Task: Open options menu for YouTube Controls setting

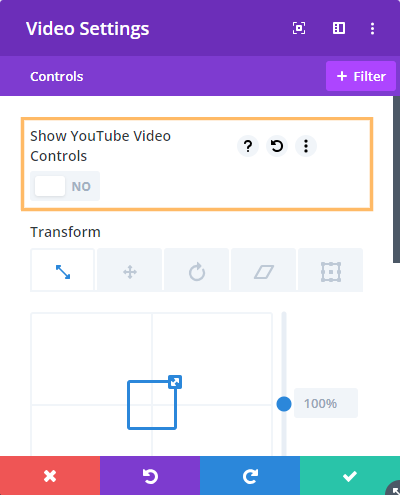Action: (x=306, y=146)
